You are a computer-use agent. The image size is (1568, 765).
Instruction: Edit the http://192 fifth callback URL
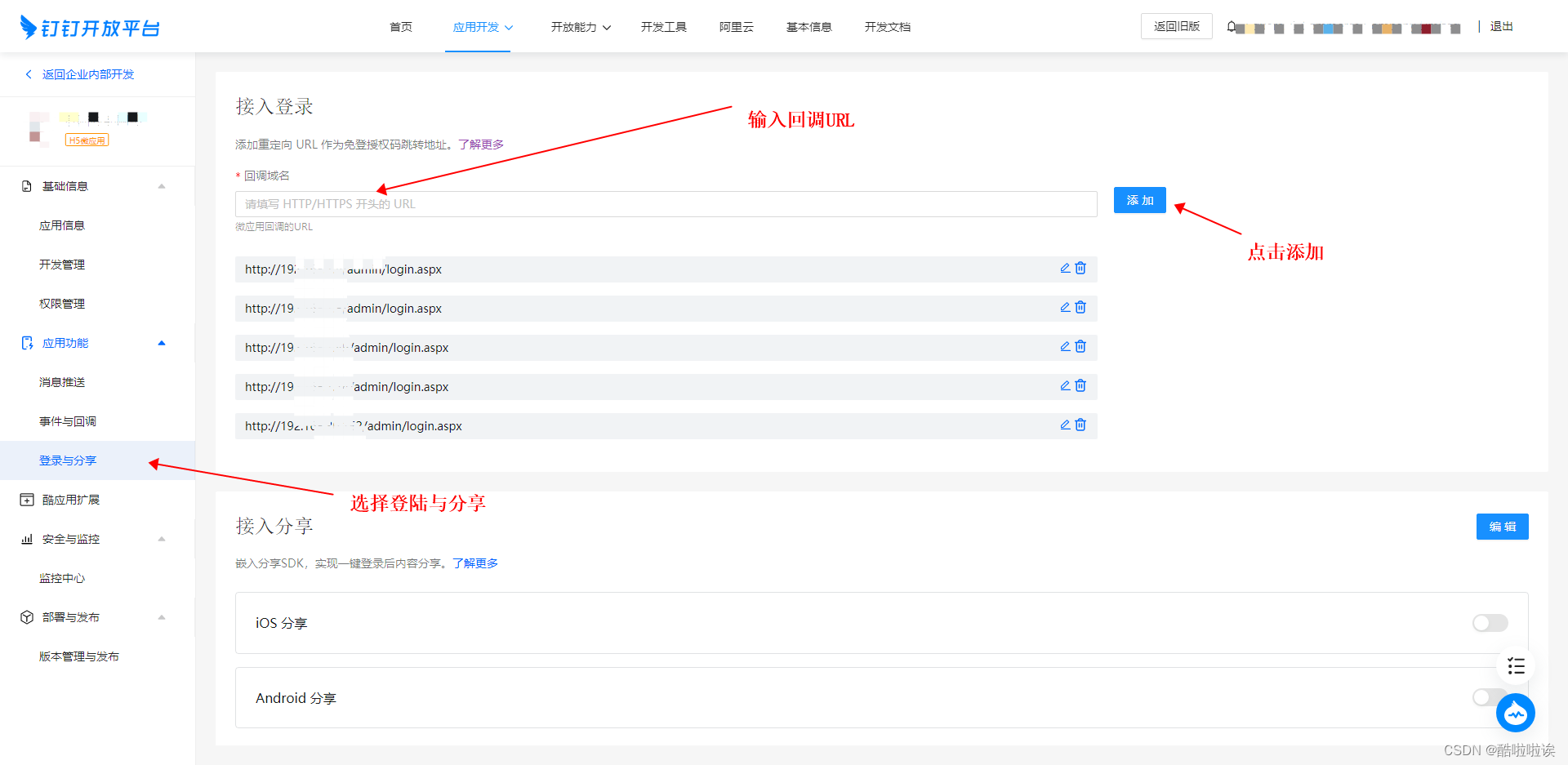1065,425
